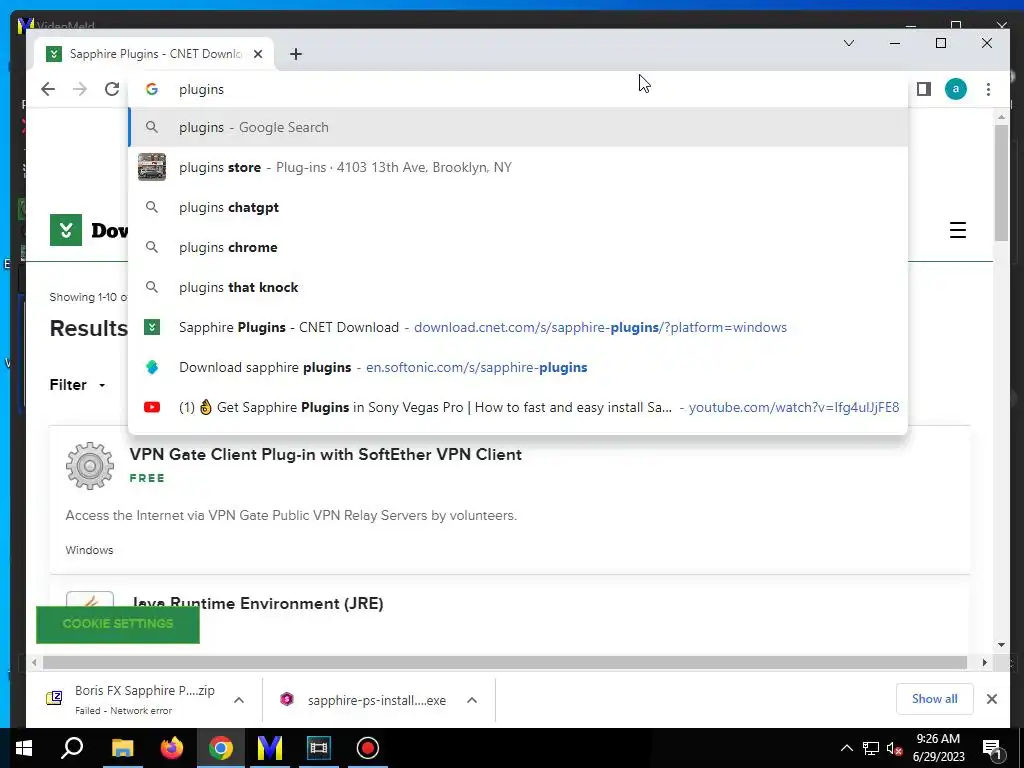This screenshot has width=1024, height=768.
Task: Launch Firefox from taskbar
Action: click(171, 748)
